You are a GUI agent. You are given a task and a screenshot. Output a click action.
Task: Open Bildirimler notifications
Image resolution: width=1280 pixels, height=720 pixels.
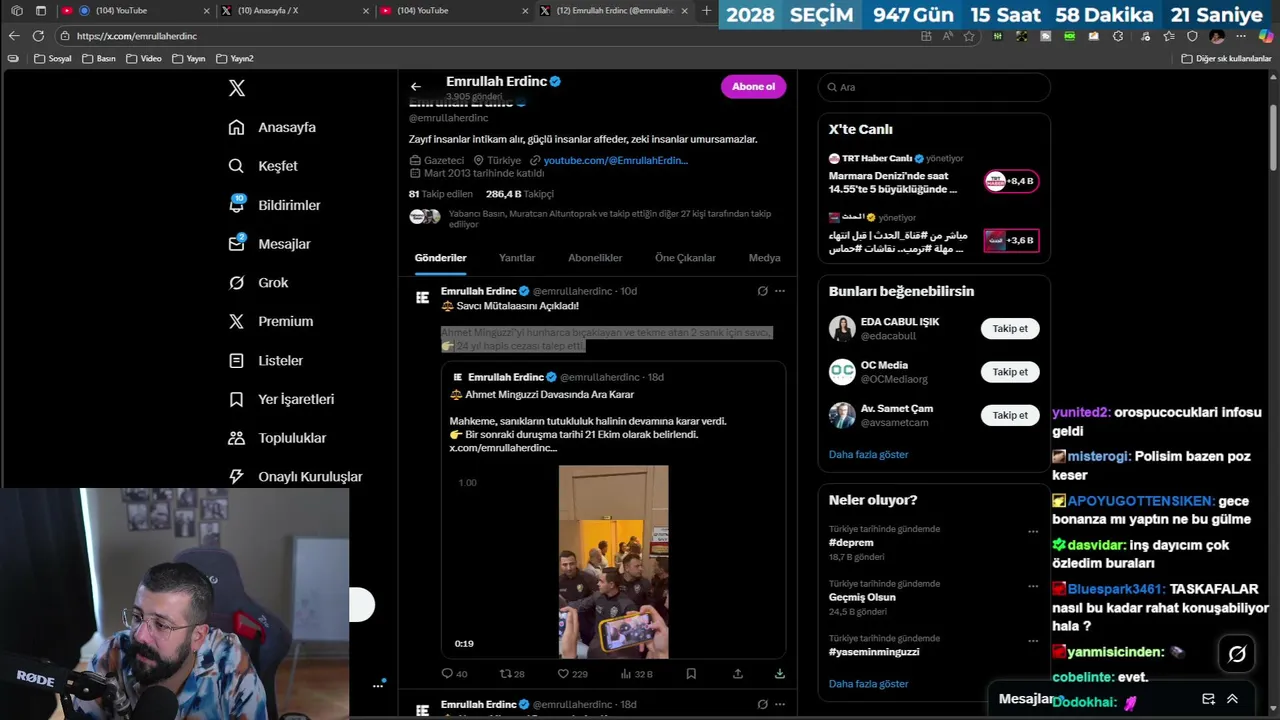coord(275,205)
